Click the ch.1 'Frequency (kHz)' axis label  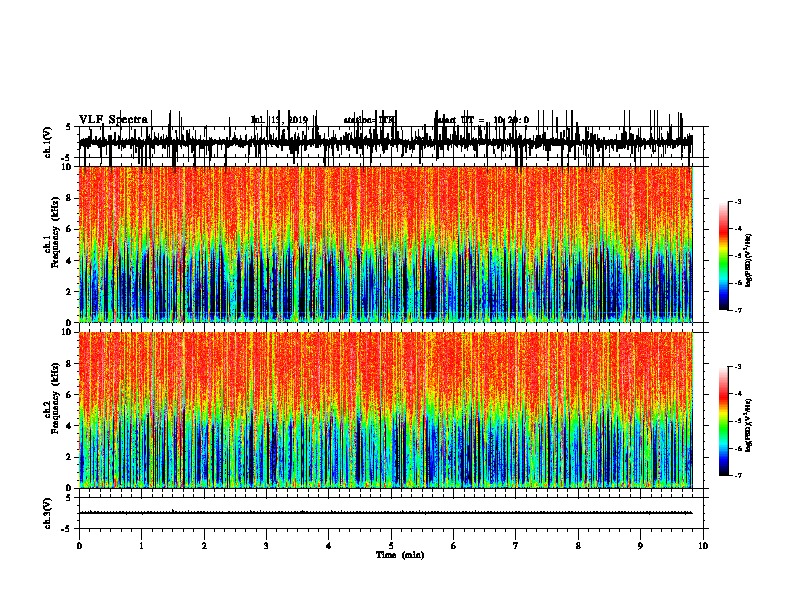click(55, 232)
